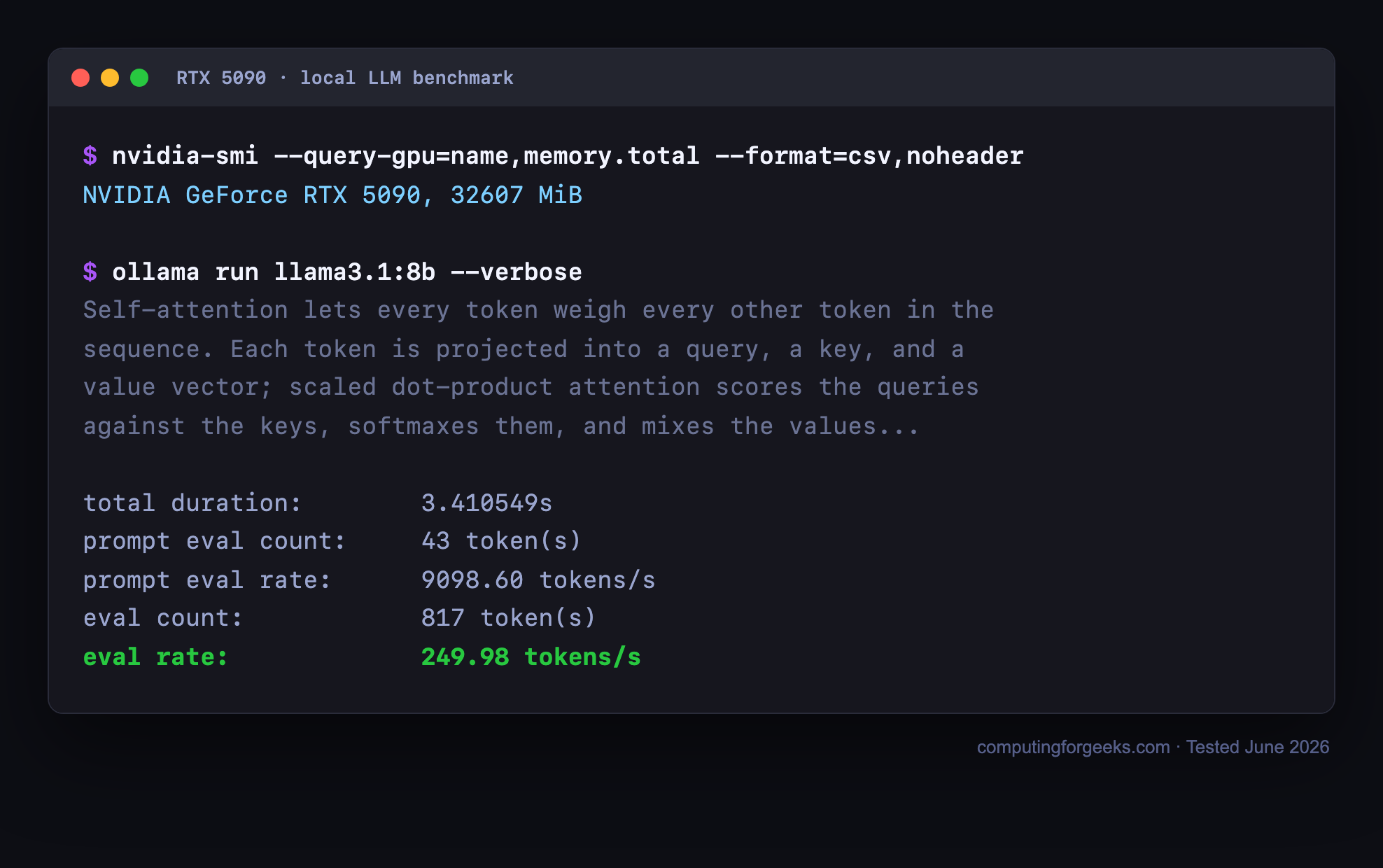
Task: Click the value '3.410549s'
Action: click(487, 503)
